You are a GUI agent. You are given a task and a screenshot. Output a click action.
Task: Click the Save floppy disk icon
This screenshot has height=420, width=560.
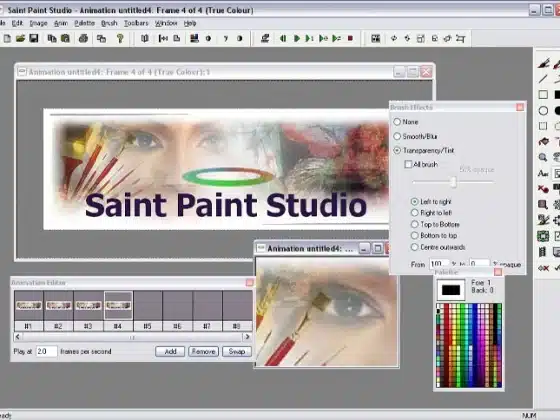point(34,38)
